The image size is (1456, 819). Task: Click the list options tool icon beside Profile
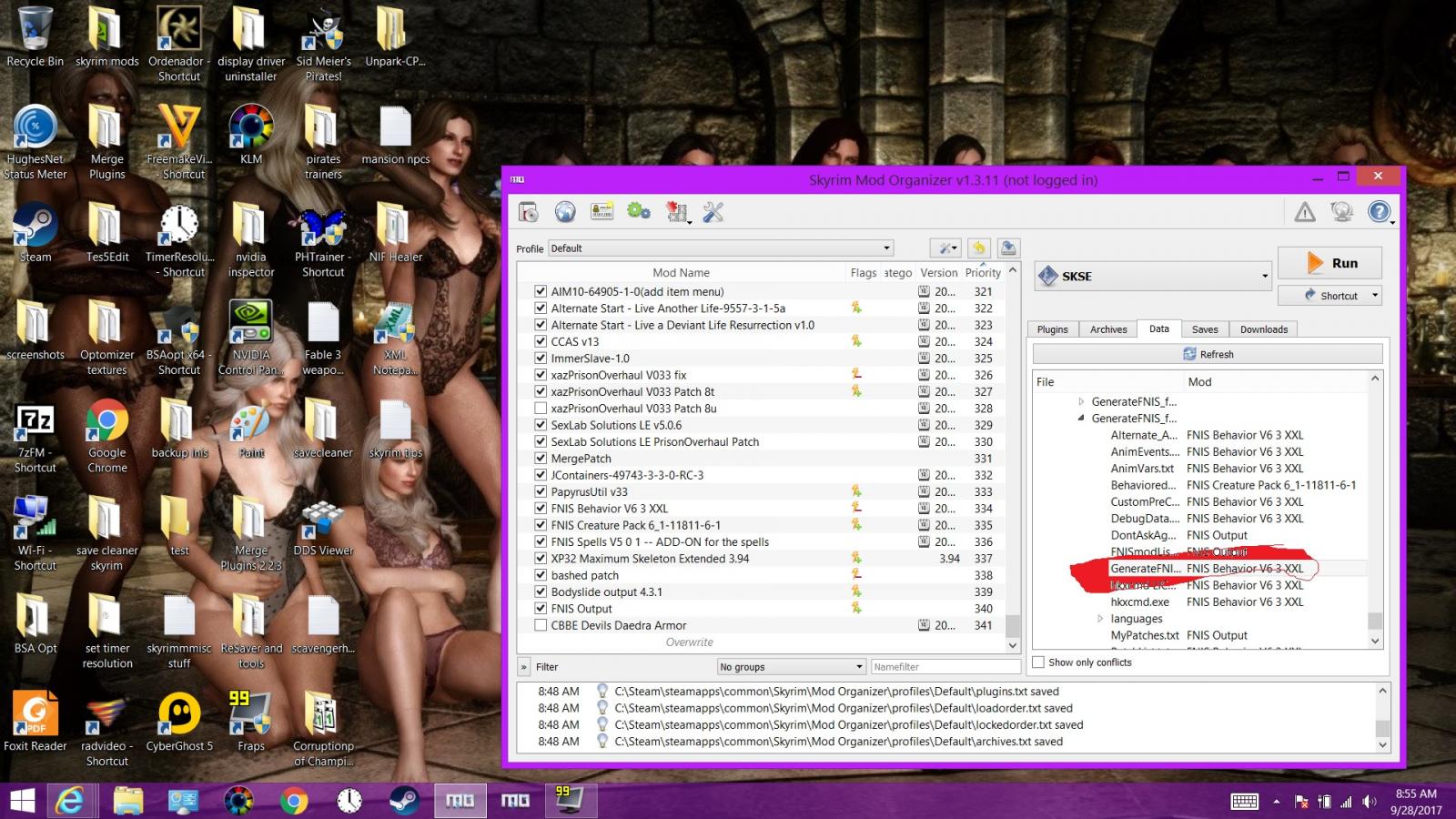click(945, 248)
